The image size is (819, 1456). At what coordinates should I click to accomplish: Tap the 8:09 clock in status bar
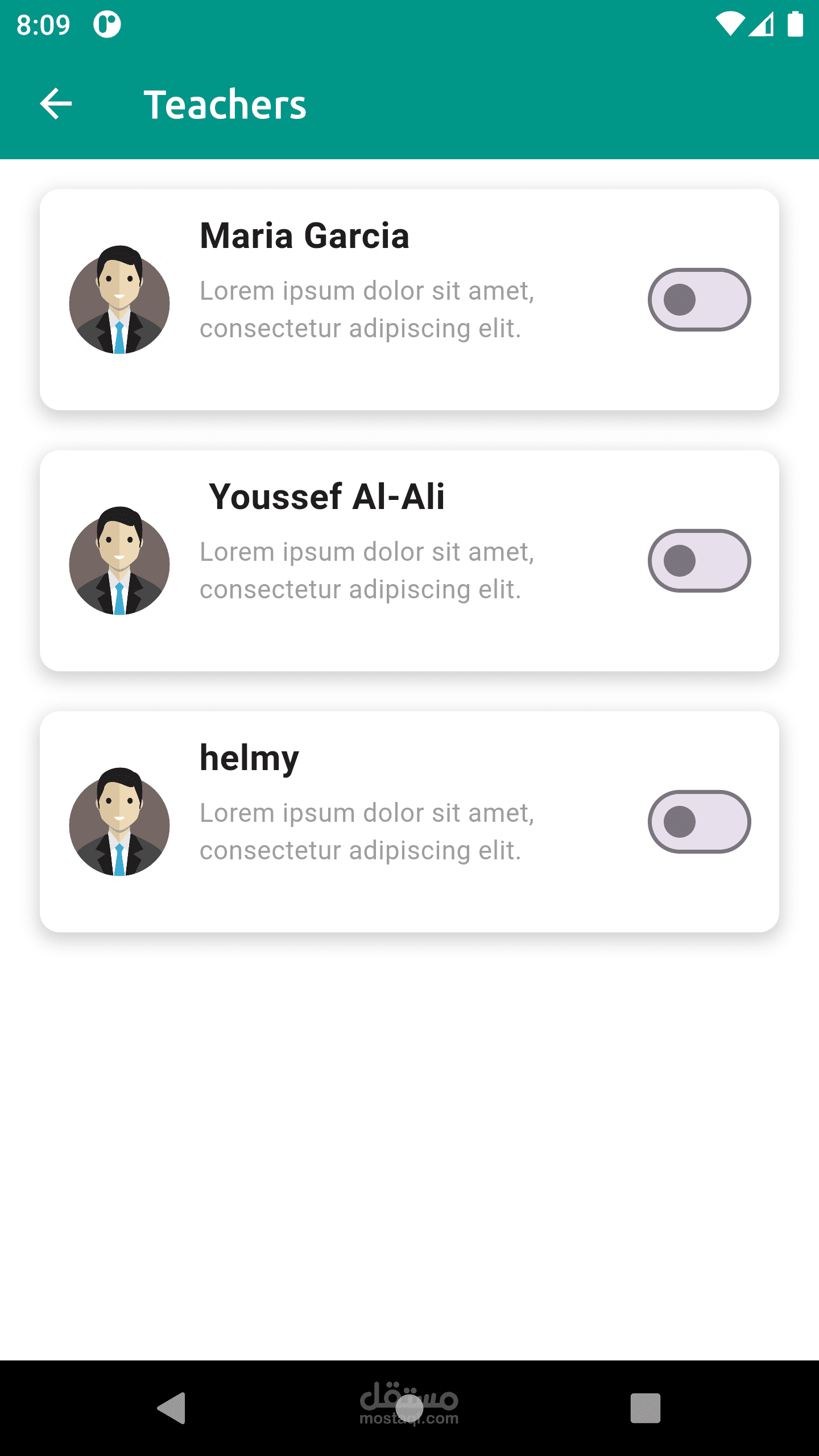(43, 25)
